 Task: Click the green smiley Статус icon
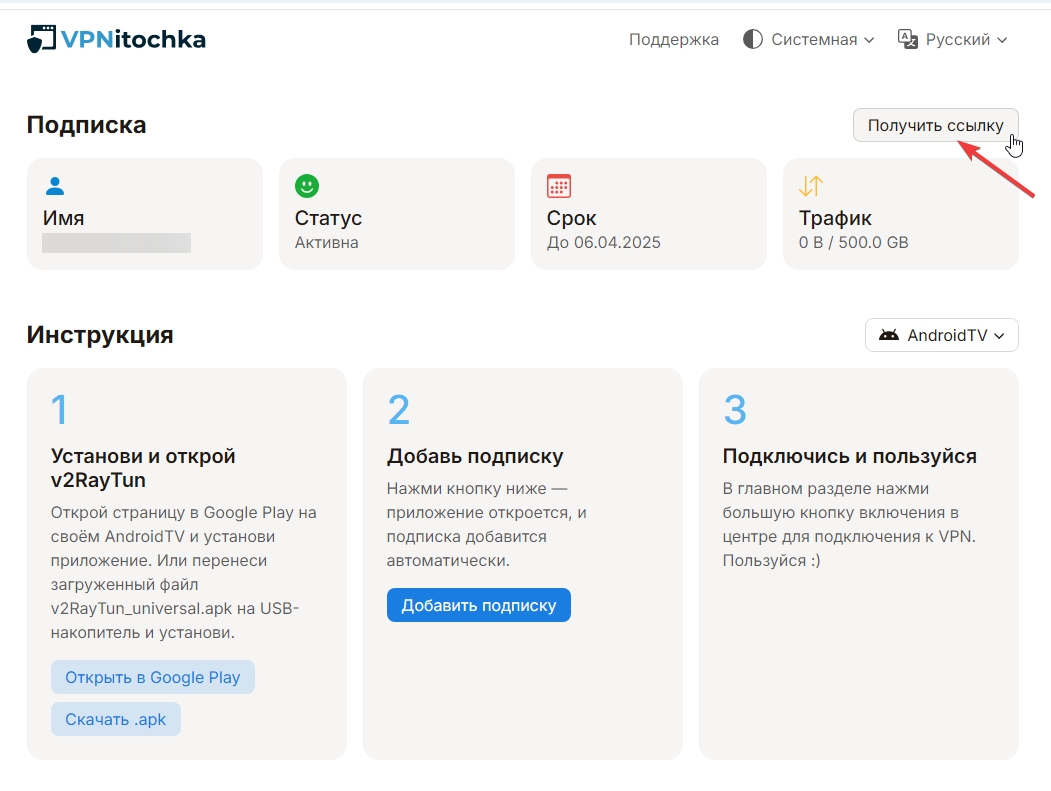[x=307, y=186]
